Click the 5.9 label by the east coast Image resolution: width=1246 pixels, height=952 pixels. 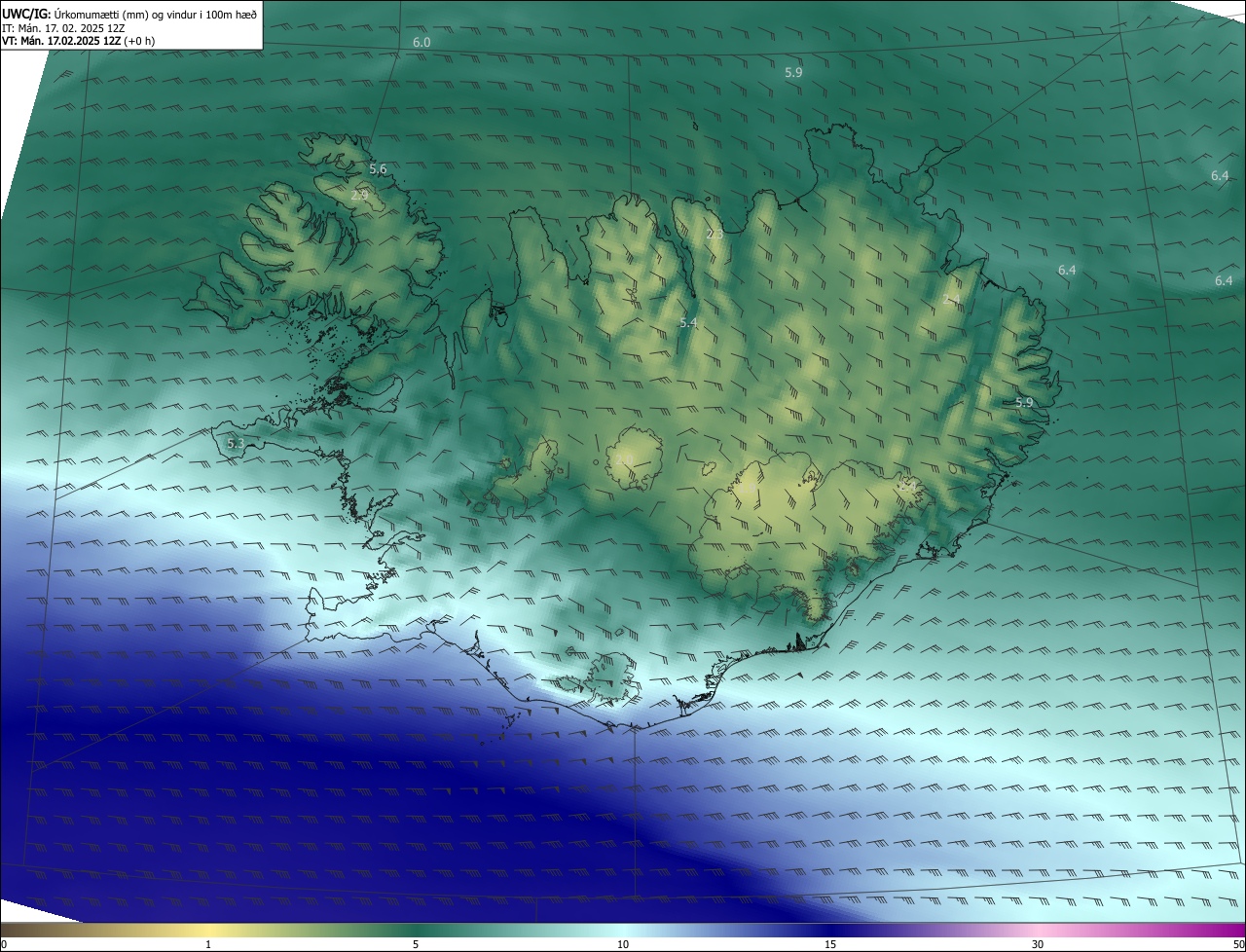coord(1024,403)
